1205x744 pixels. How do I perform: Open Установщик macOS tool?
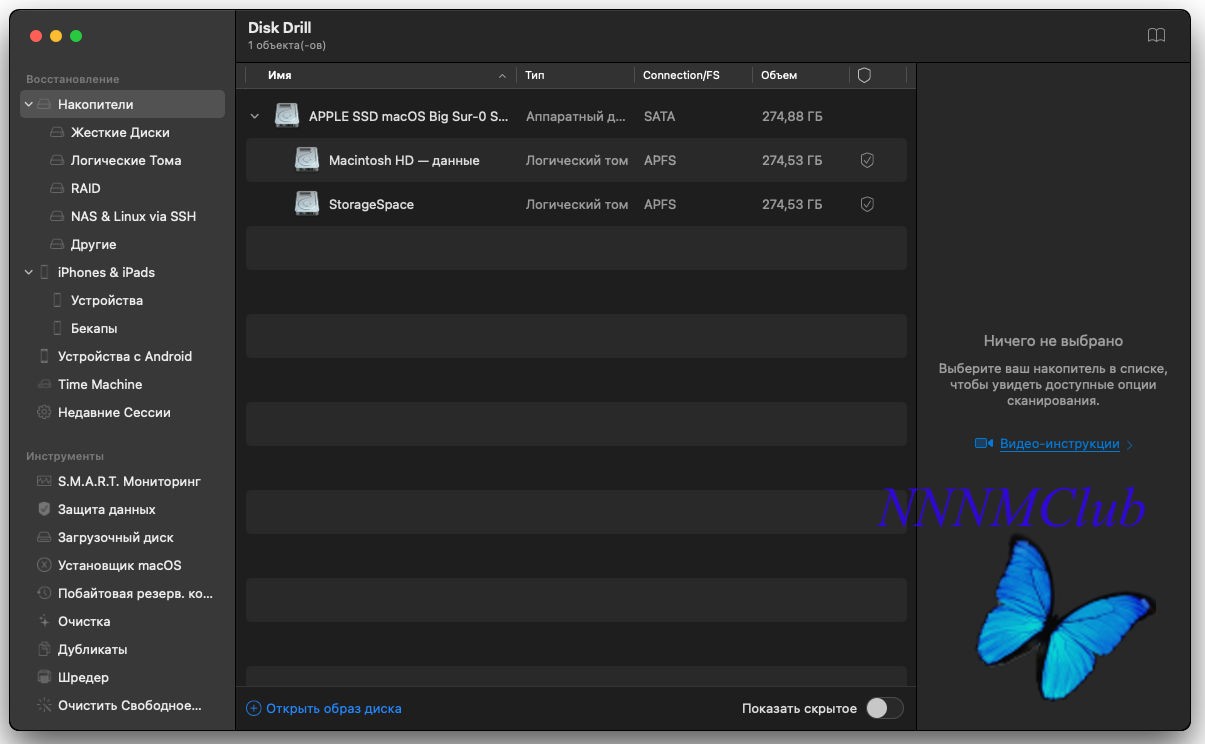click(x=120, y=565)
